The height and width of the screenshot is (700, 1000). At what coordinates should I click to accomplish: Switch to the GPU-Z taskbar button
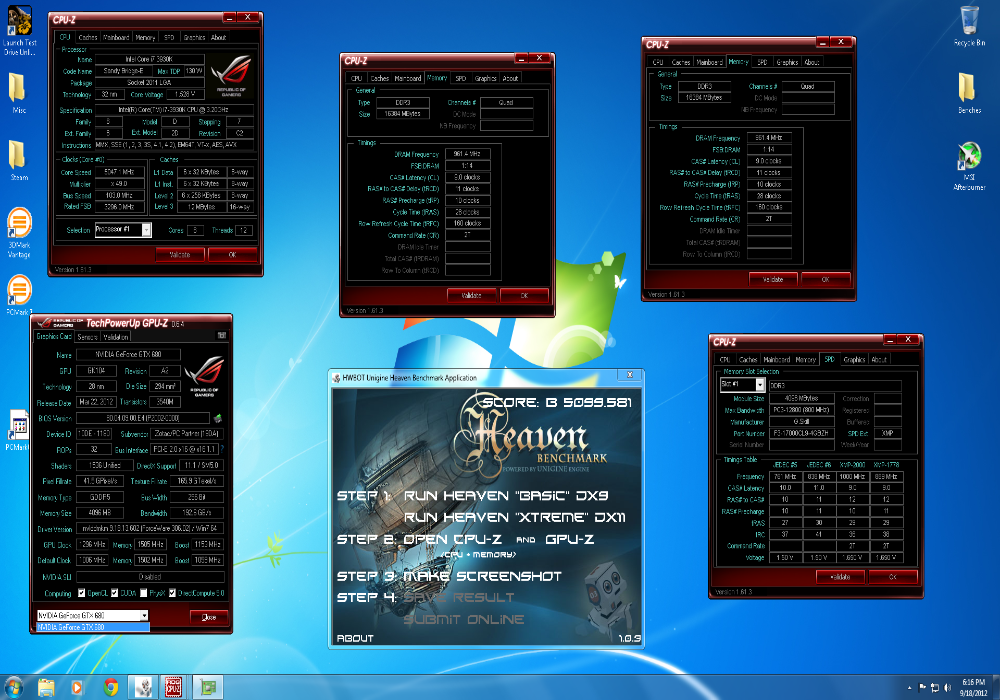[x=208, y=687]
